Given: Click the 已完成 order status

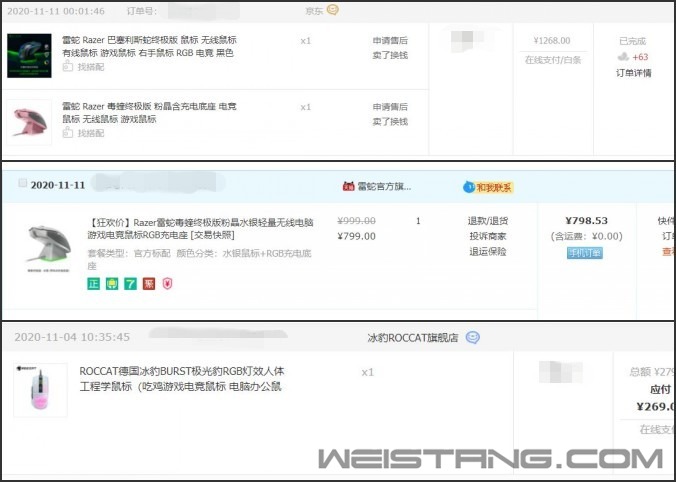Looking at the screenshot, I should click(632, 41).
